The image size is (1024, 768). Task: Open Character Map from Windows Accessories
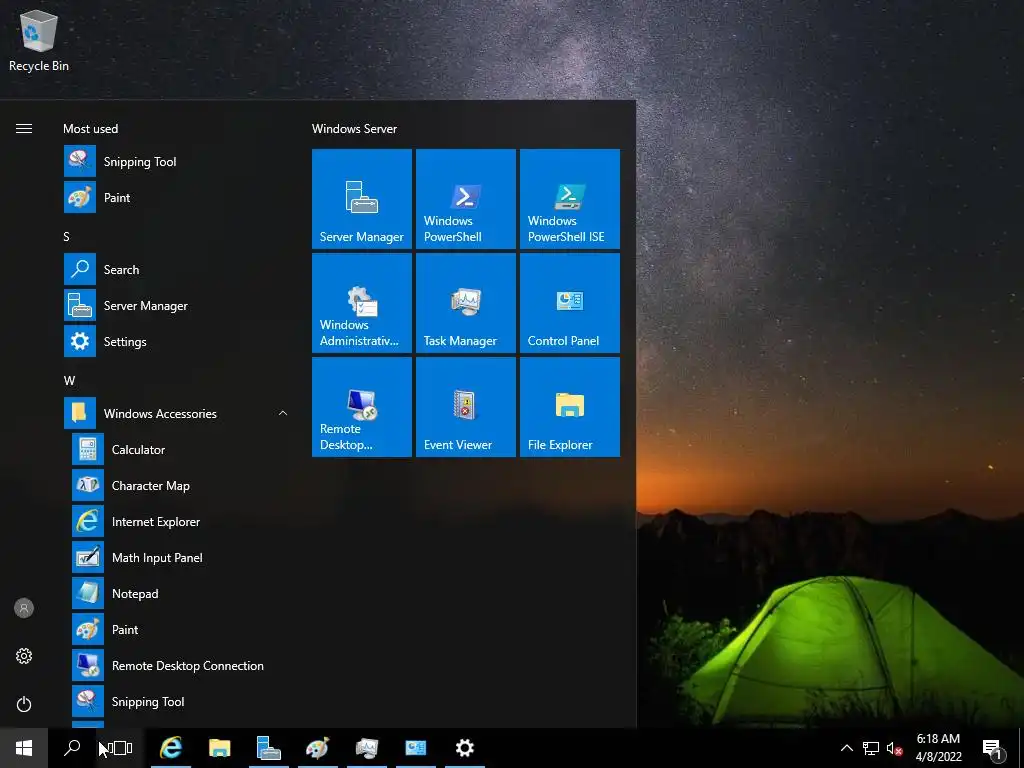tap(180, 485)
